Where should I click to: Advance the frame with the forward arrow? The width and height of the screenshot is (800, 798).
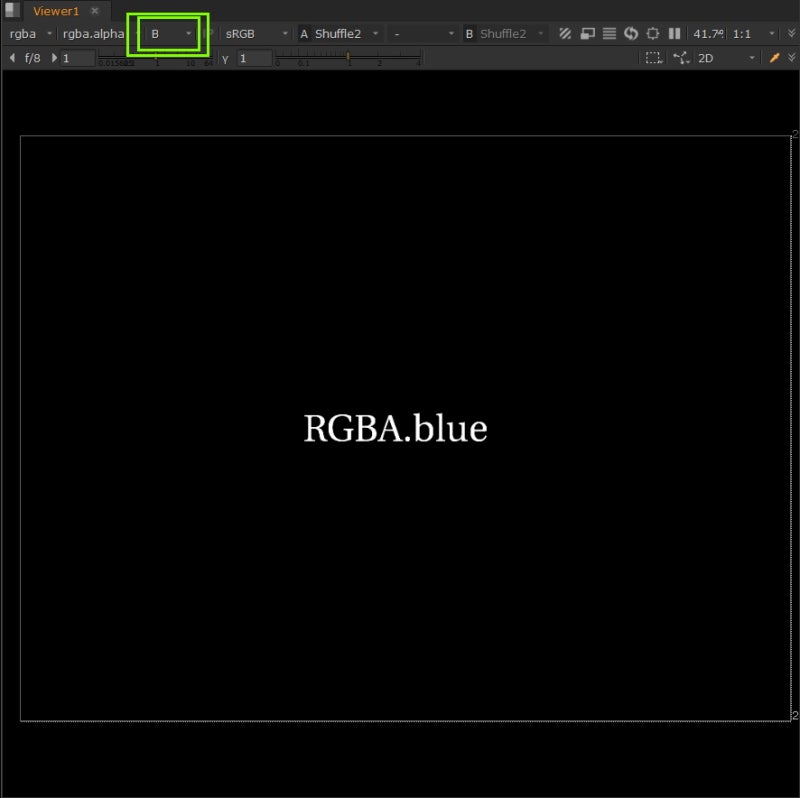[x=52, y=57]
